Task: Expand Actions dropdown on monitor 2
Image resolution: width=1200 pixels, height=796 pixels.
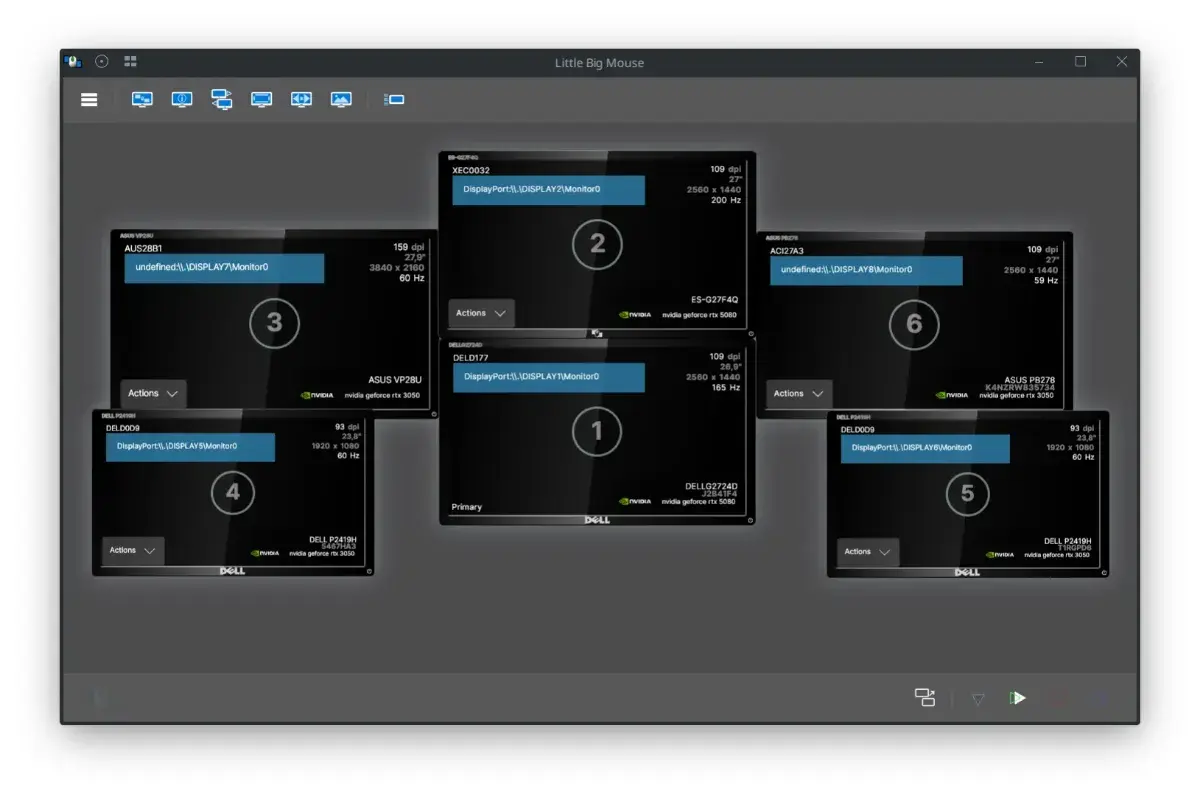Action: 481,313
